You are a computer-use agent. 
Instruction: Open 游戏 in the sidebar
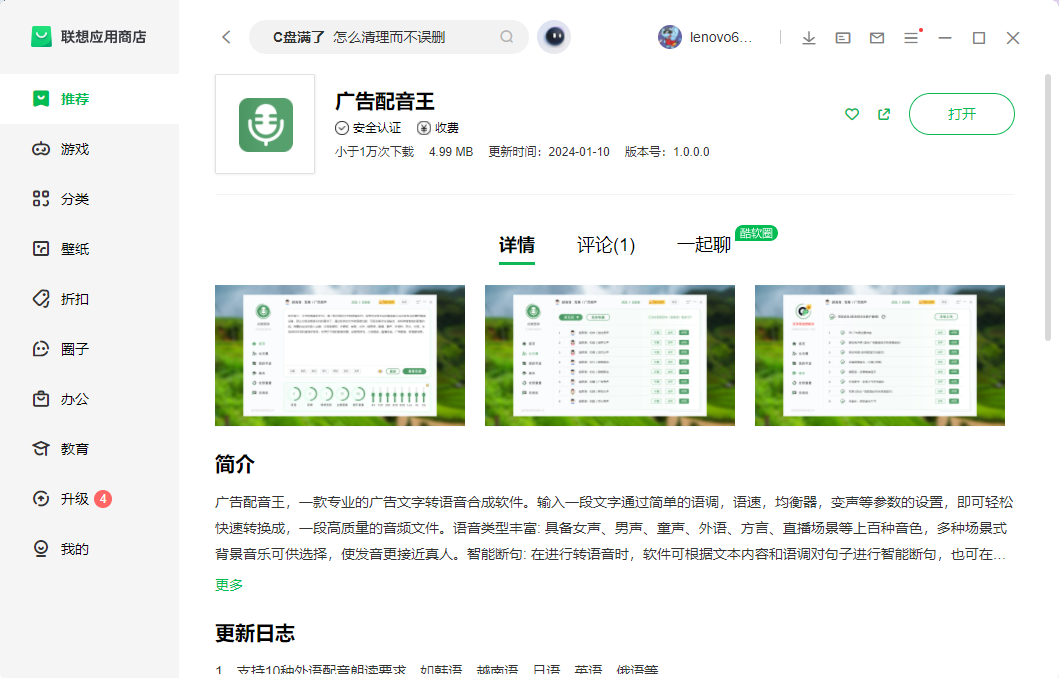coord(89,149)
